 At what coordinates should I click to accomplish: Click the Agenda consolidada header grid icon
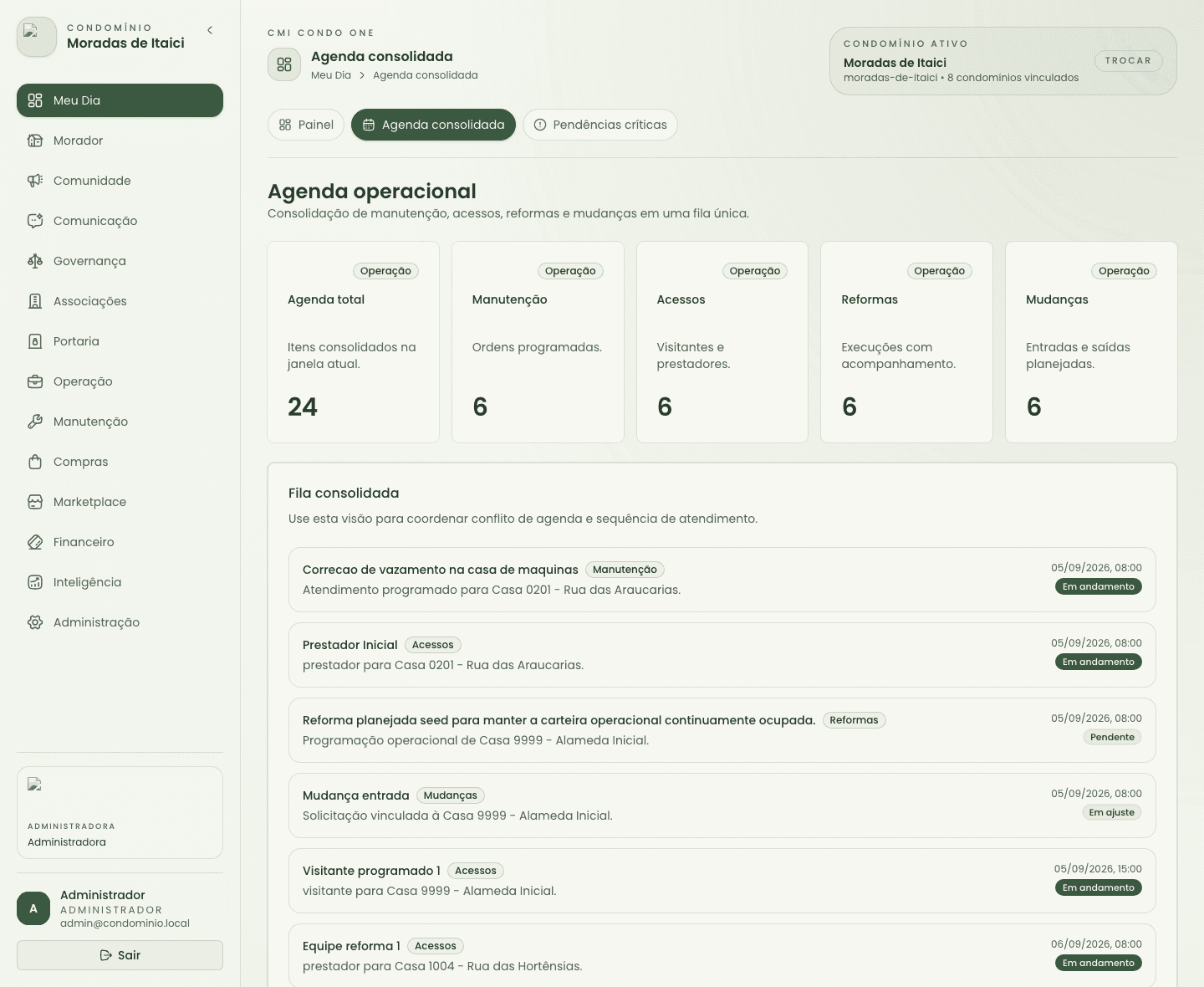coord(284,64)
